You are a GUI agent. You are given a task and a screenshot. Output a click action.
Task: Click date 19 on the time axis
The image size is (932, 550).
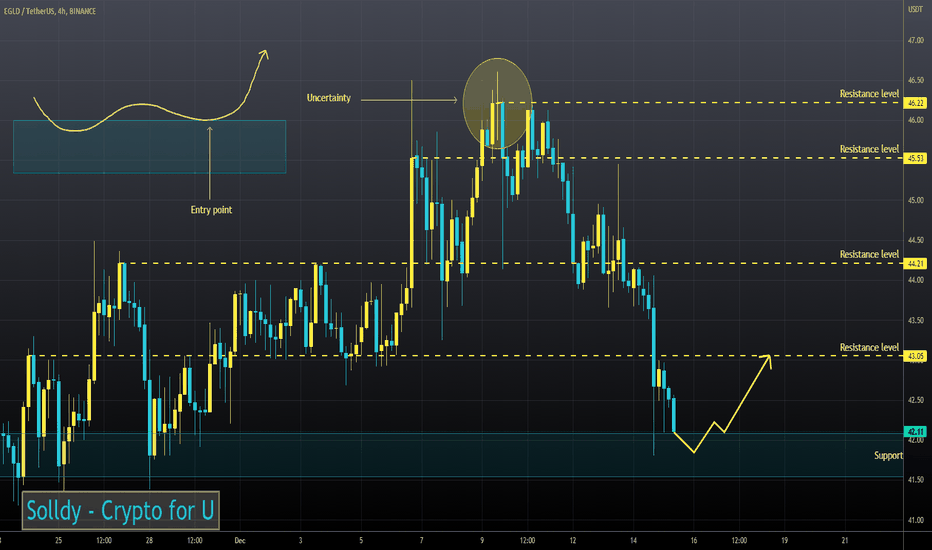pos(785,540)
